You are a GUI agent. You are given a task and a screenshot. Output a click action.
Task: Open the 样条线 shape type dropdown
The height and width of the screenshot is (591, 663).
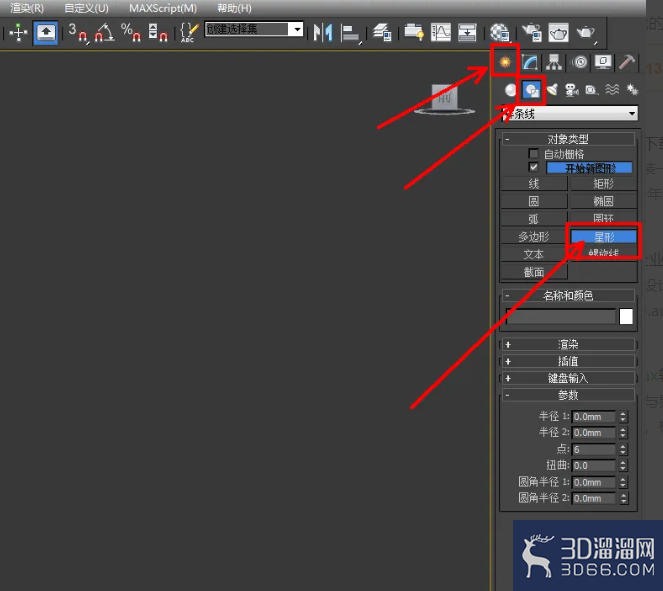(x=569, y=113)
